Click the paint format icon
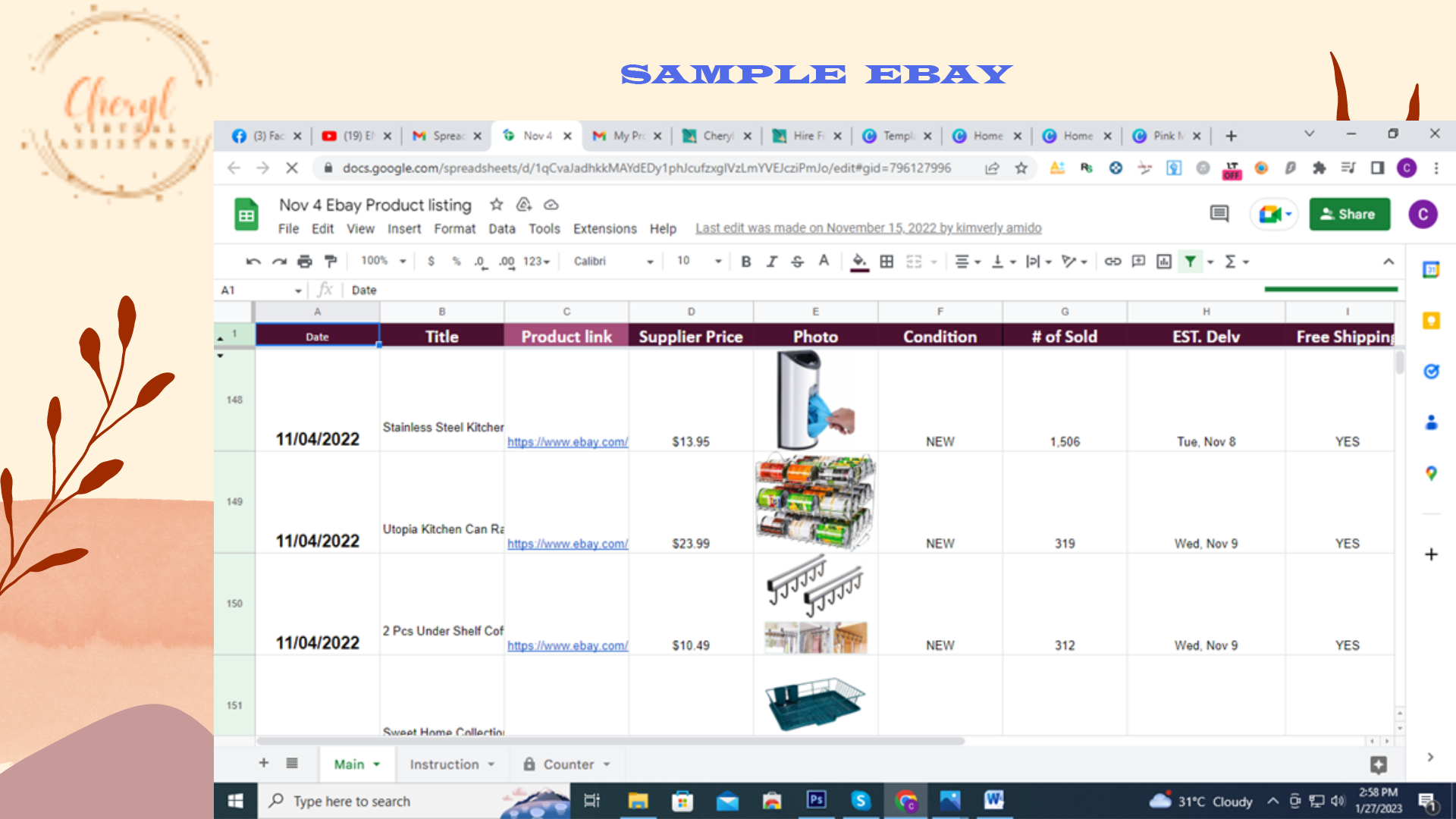 click(331, 262)
